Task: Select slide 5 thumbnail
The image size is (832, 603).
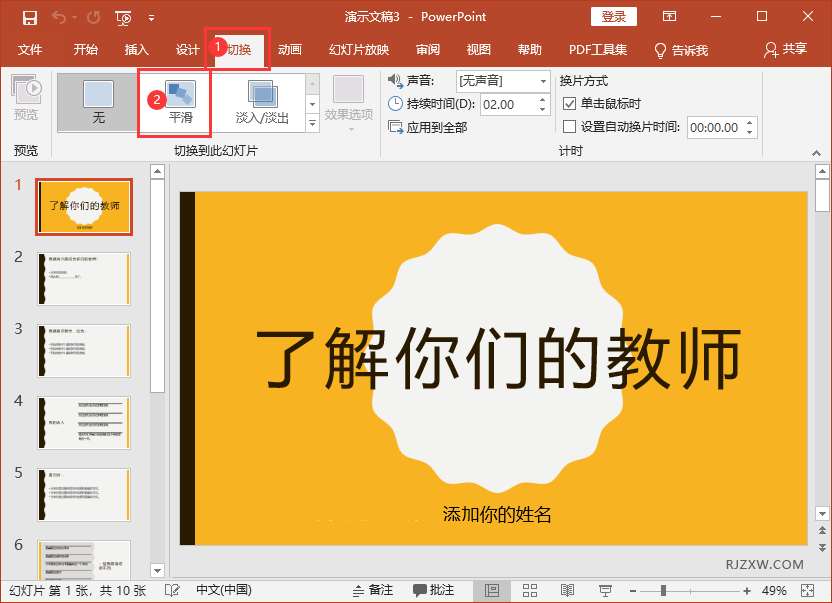Action: (x=84, y=495)
